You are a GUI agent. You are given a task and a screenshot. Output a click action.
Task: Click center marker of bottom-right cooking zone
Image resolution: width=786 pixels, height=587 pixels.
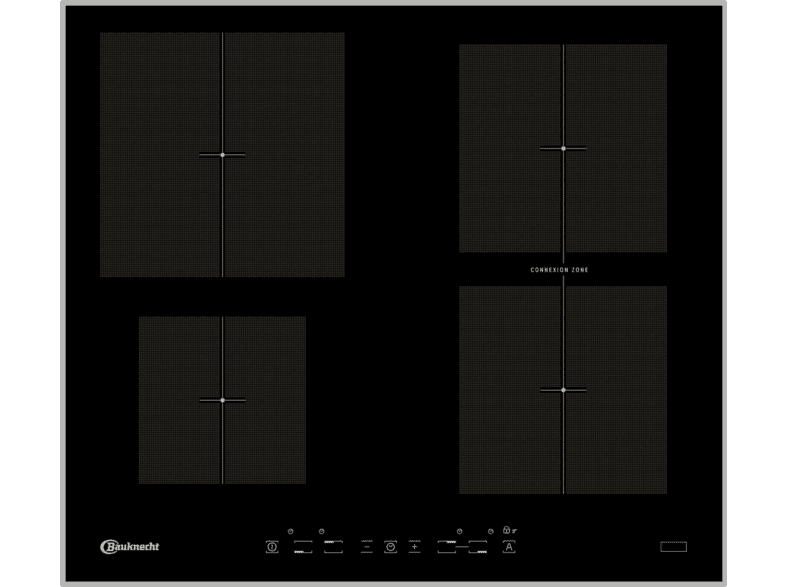tap(563, 390)
